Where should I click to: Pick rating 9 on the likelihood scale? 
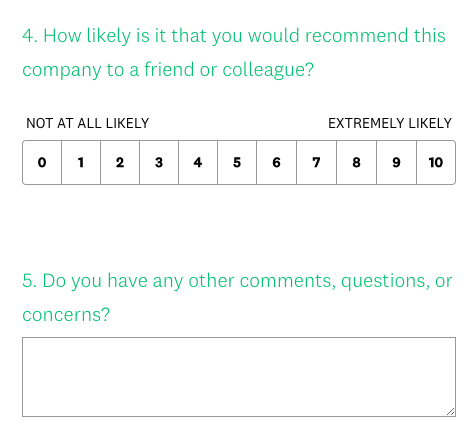coord(397,162)
